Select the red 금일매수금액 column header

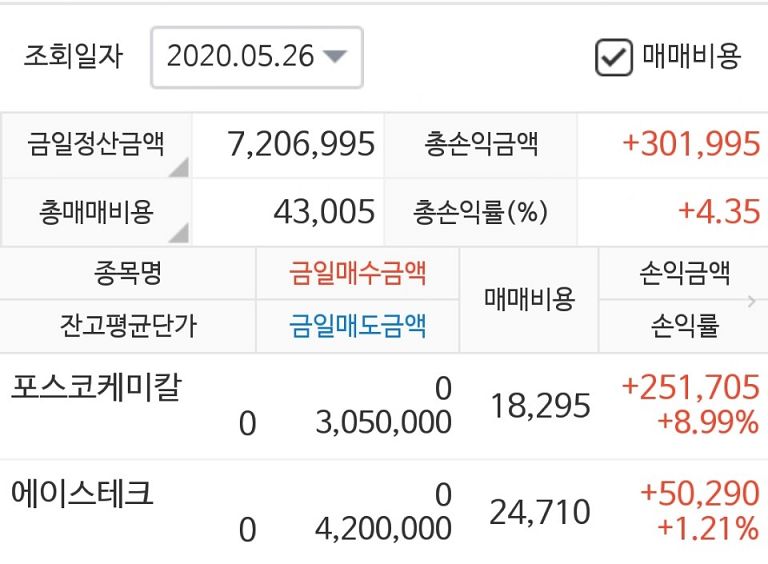(x=357, y=272)
